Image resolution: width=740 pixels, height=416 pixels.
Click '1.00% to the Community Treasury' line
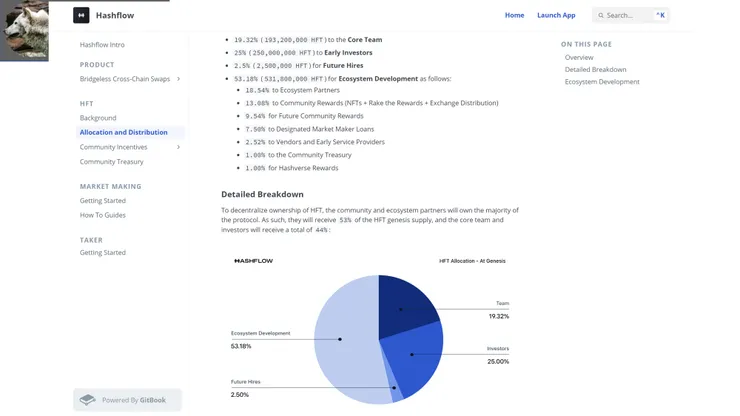298,155
